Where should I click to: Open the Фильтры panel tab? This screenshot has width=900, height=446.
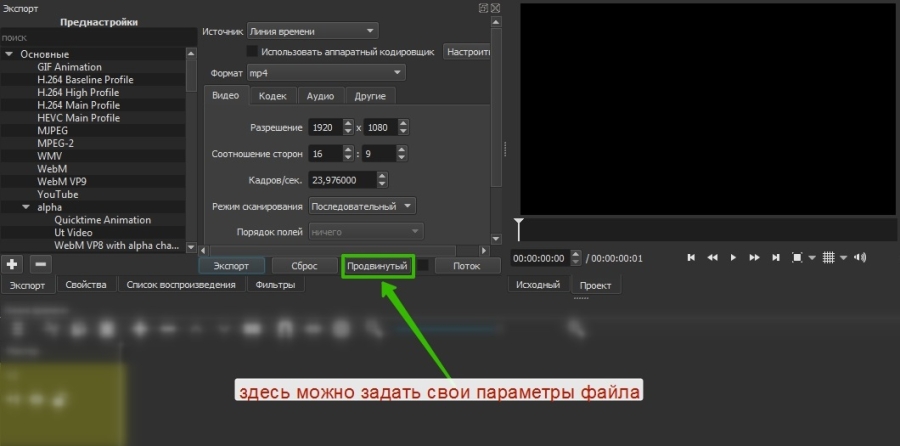pos(274,285)
